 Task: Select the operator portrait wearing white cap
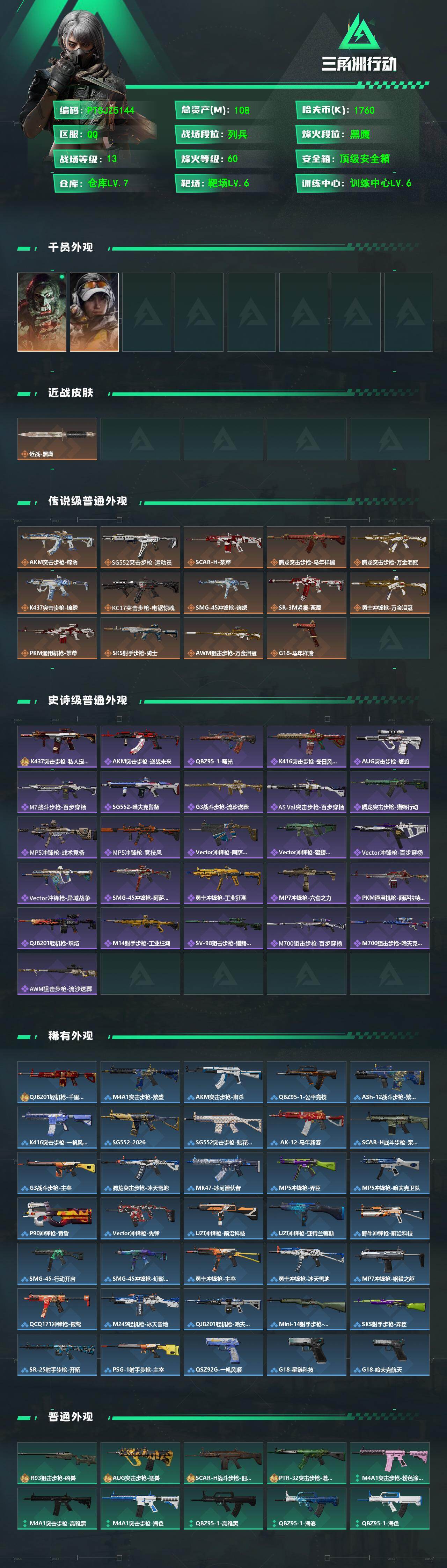pyautogui.click(x=94, y=312)
